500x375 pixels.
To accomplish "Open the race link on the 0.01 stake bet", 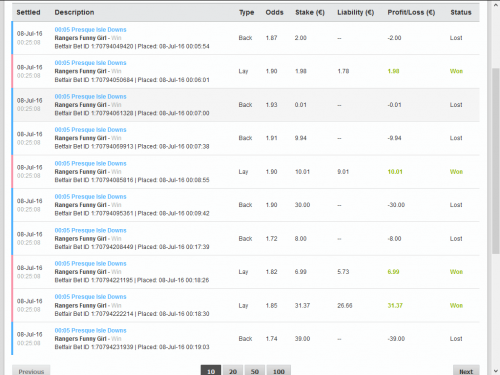I will [x=90, y=96].
